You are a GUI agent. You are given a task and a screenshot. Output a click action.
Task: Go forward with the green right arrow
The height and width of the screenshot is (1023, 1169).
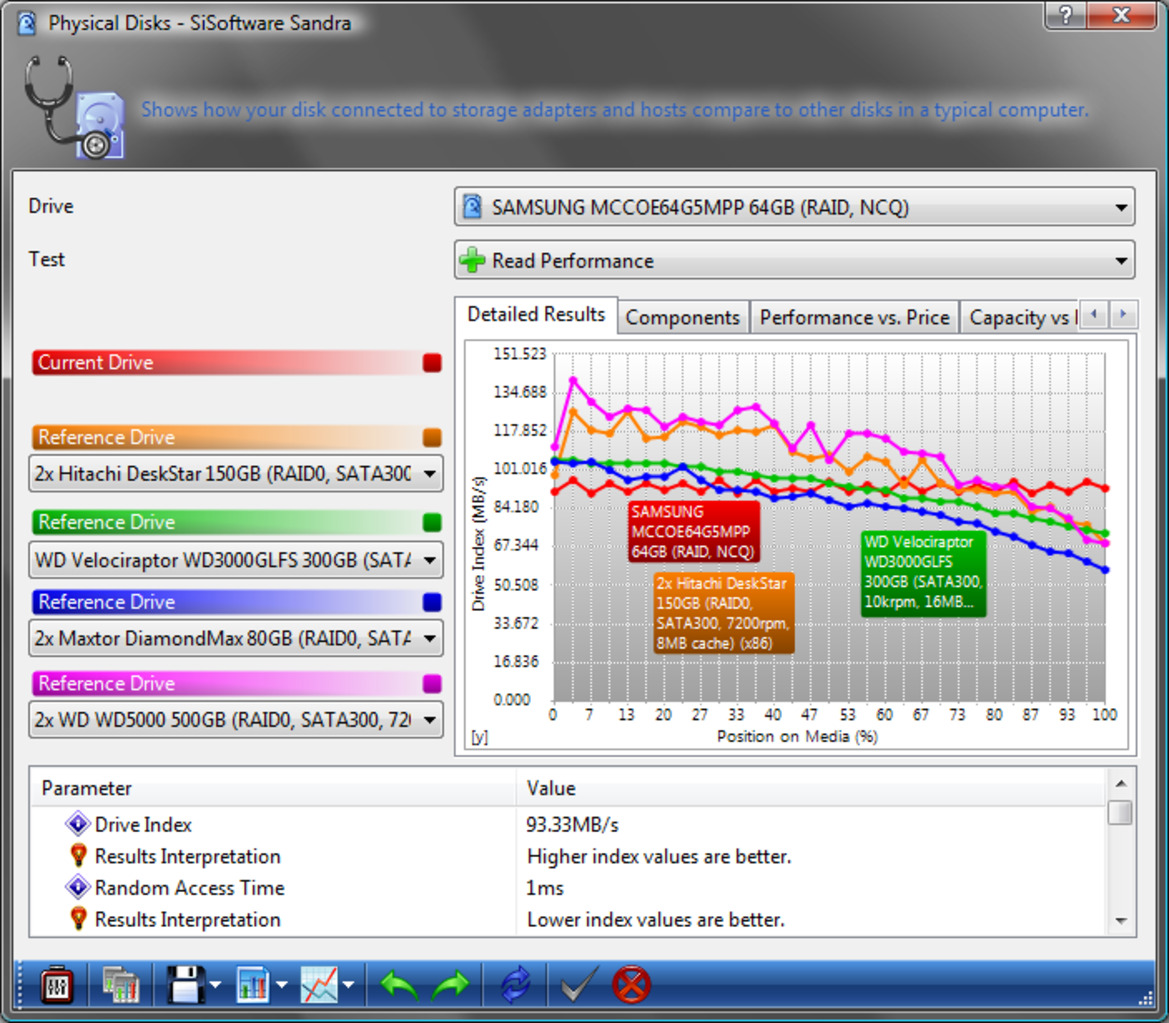coord(450,986)
